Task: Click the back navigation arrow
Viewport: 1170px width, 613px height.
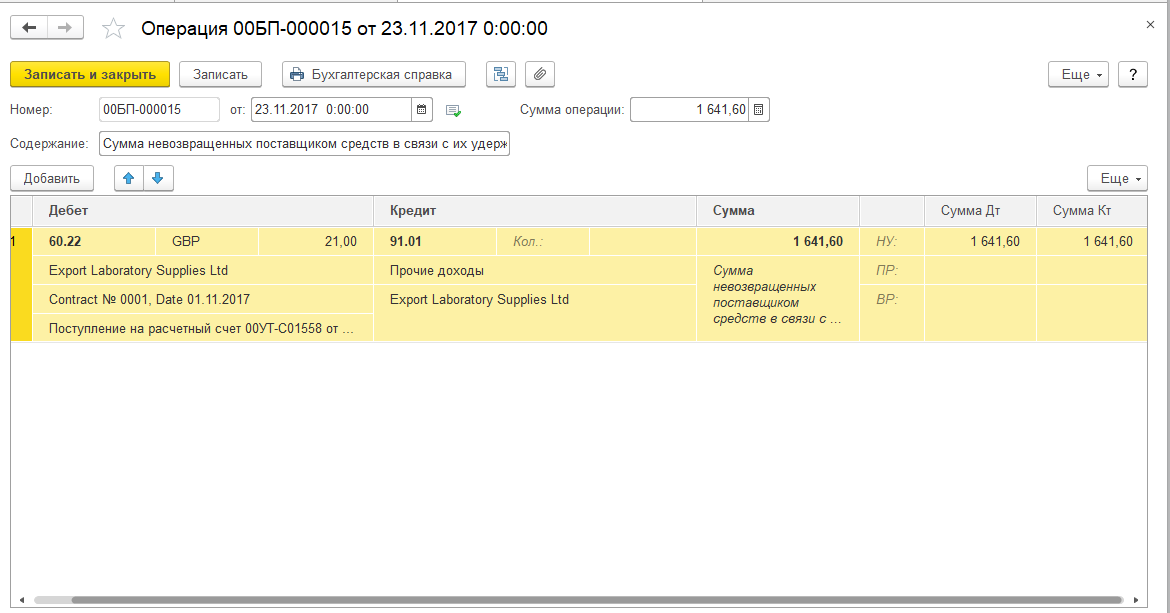Action: pyautogui.click(x=29, y=28)
